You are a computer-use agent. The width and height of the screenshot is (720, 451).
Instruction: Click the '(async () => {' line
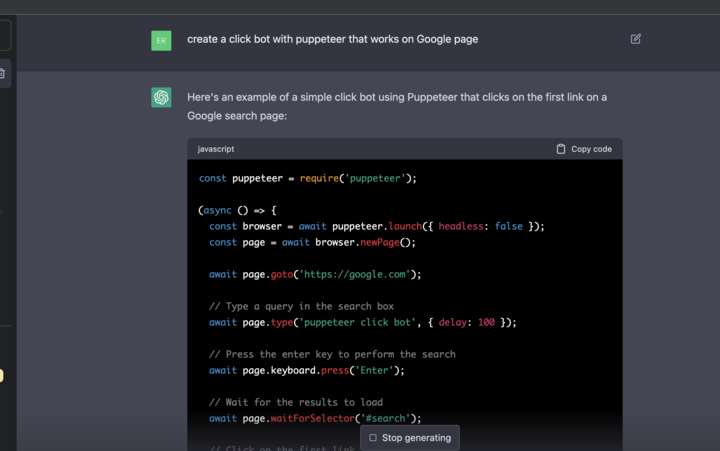(237, 210)
